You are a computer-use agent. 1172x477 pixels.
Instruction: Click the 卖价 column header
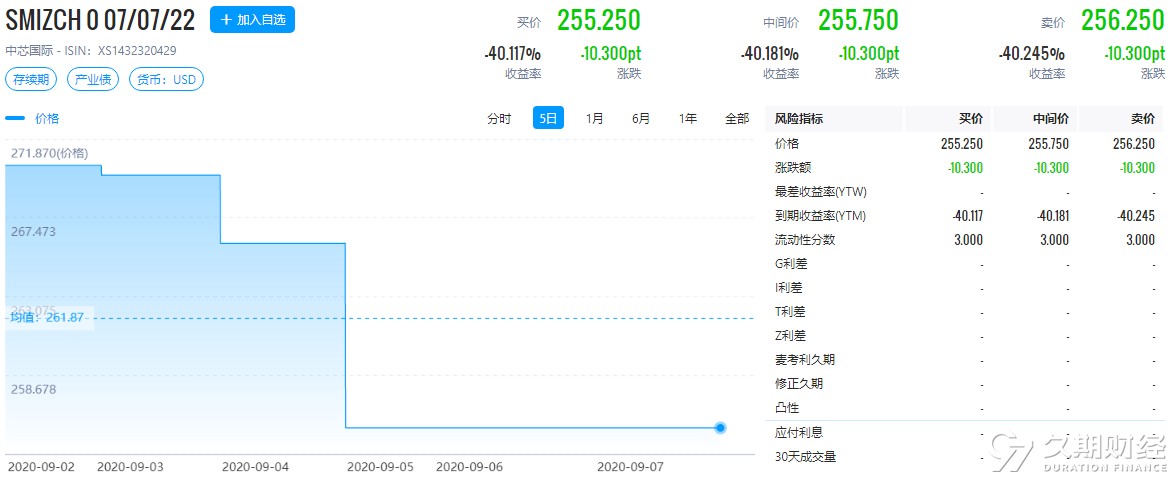tap(1143, 119)
